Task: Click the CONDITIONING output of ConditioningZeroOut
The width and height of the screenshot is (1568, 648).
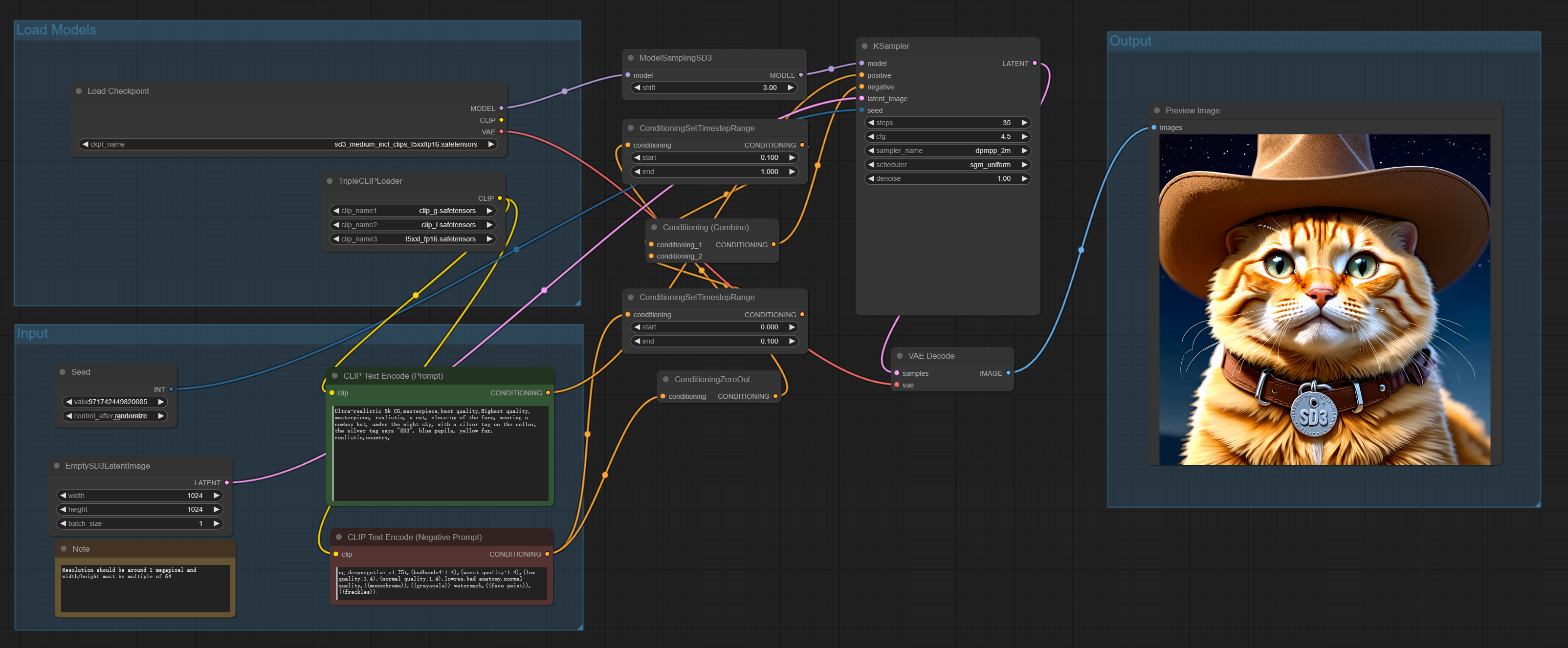Action: (775, 396)
